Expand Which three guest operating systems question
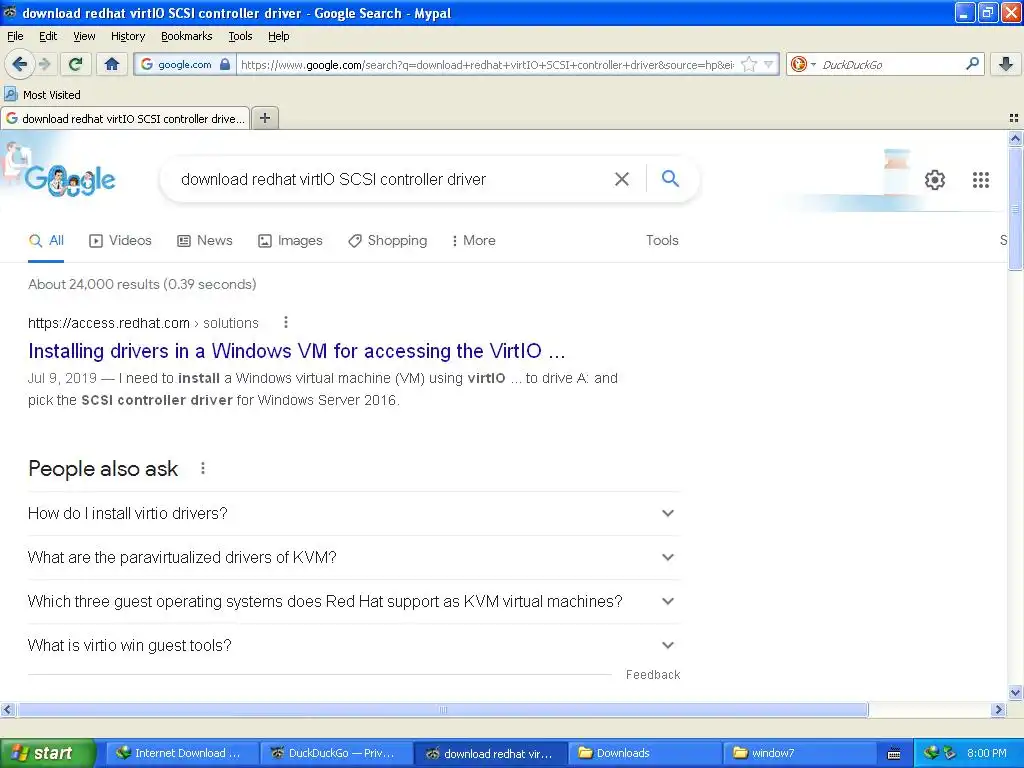This screenshot has height=768, width=1024. 353,601
